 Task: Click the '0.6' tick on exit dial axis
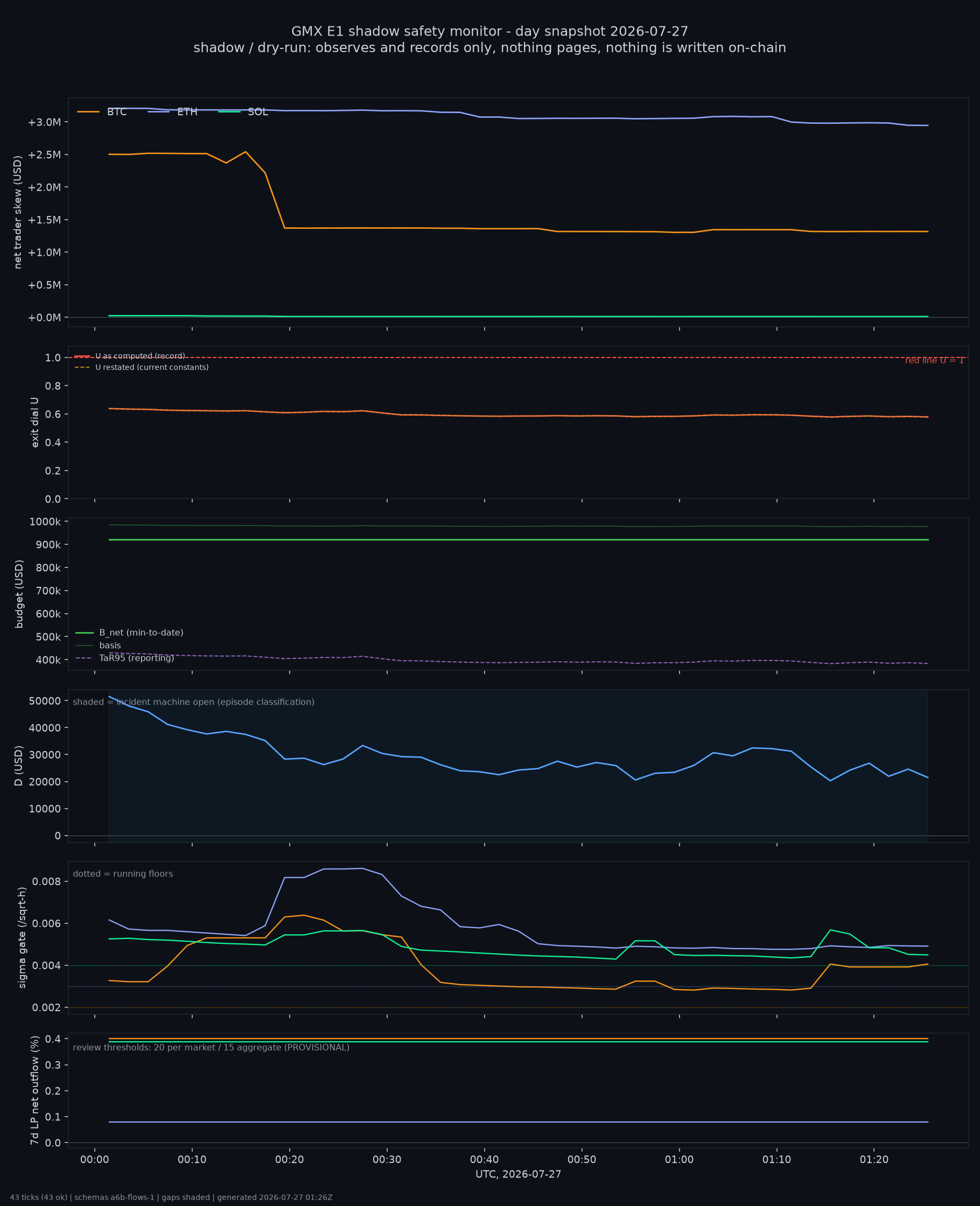(53, 414)
